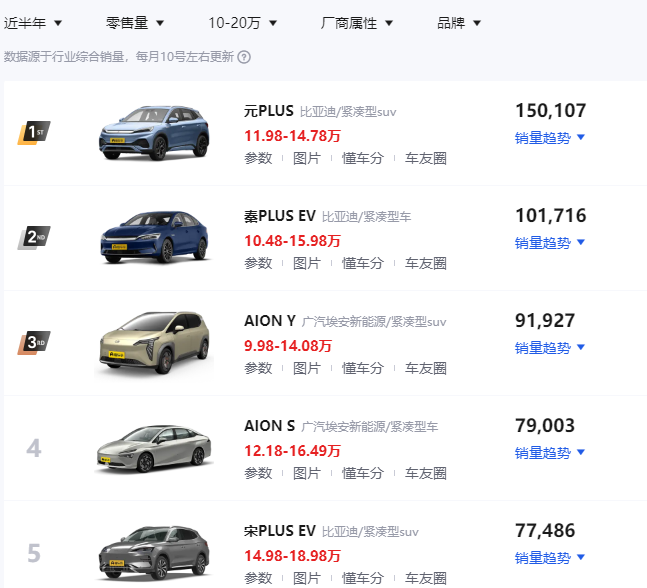The height and width of the screenshot is (588, 647).
Task: Click the 比亚迪/紧凑型车 label of 秦PLUS EV
Action: pyautogui.click(x=366, y=217)
